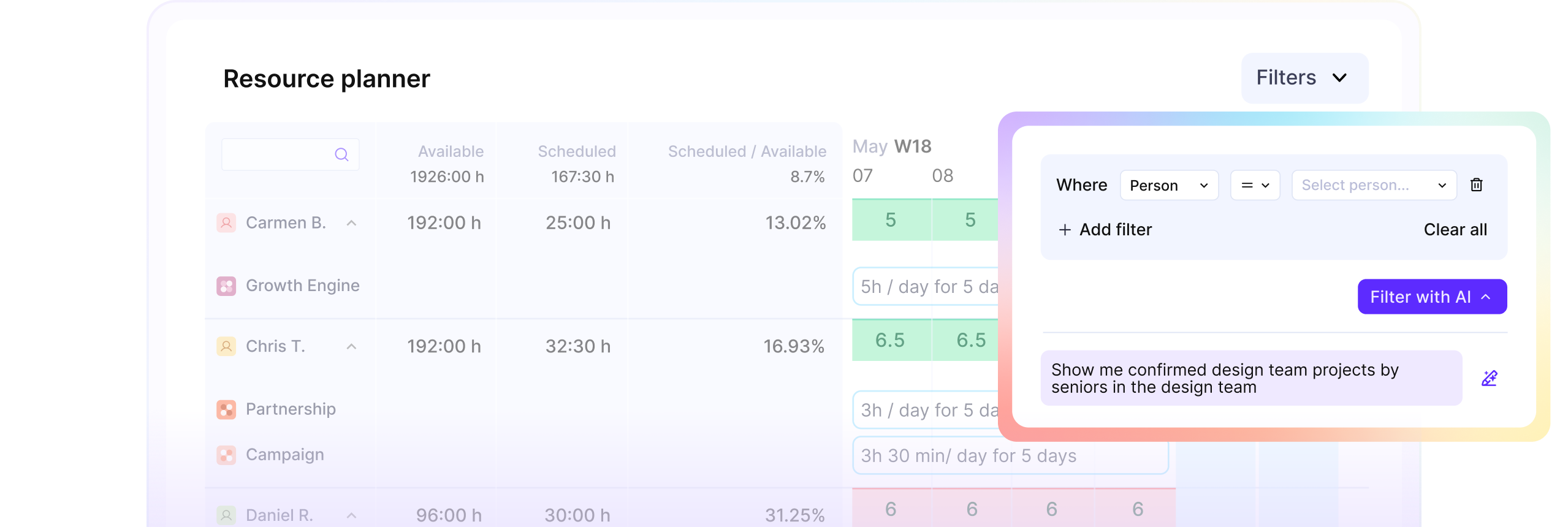Collapse Carmen B. row chevron
Image resolution: width=1568 pixels, height=527 pixels.
point(351,223)
